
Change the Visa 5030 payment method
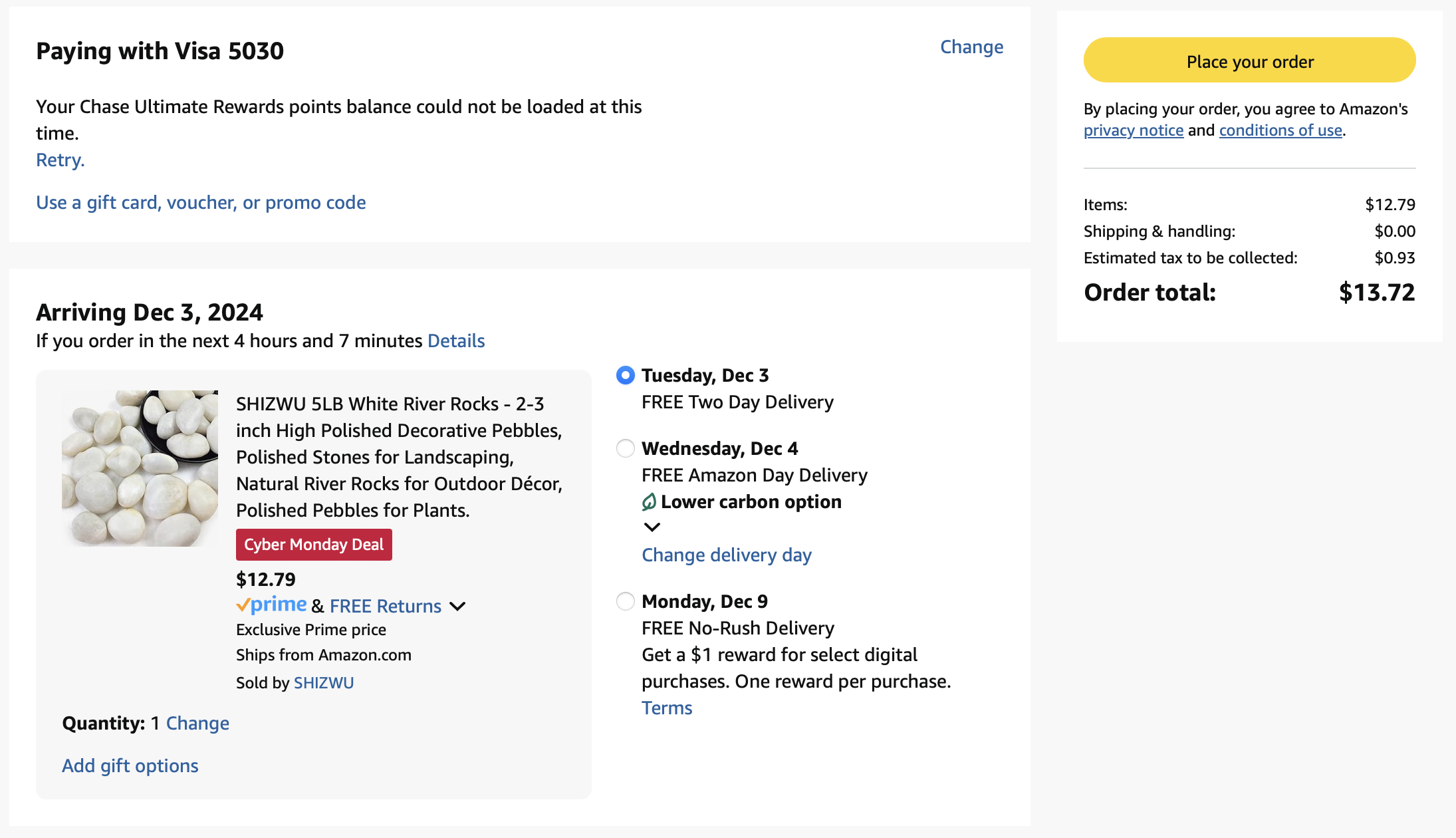pyautogui.click(x=971, y=47)
